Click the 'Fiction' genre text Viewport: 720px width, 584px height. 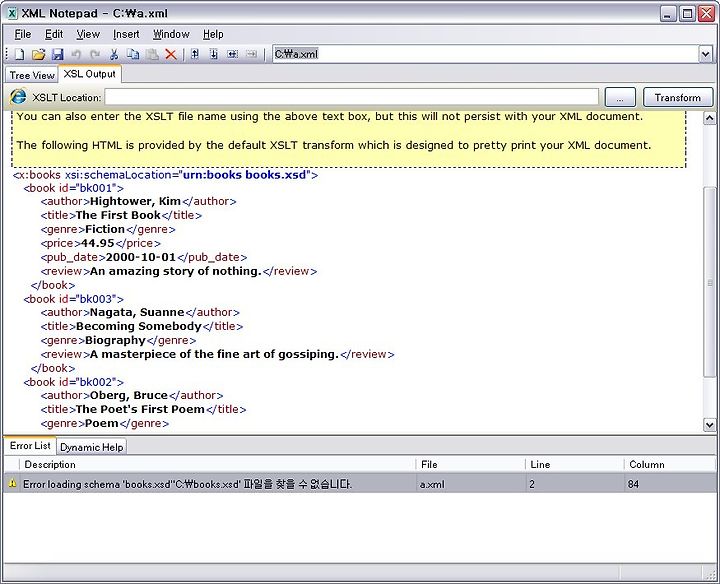point(105,229)
